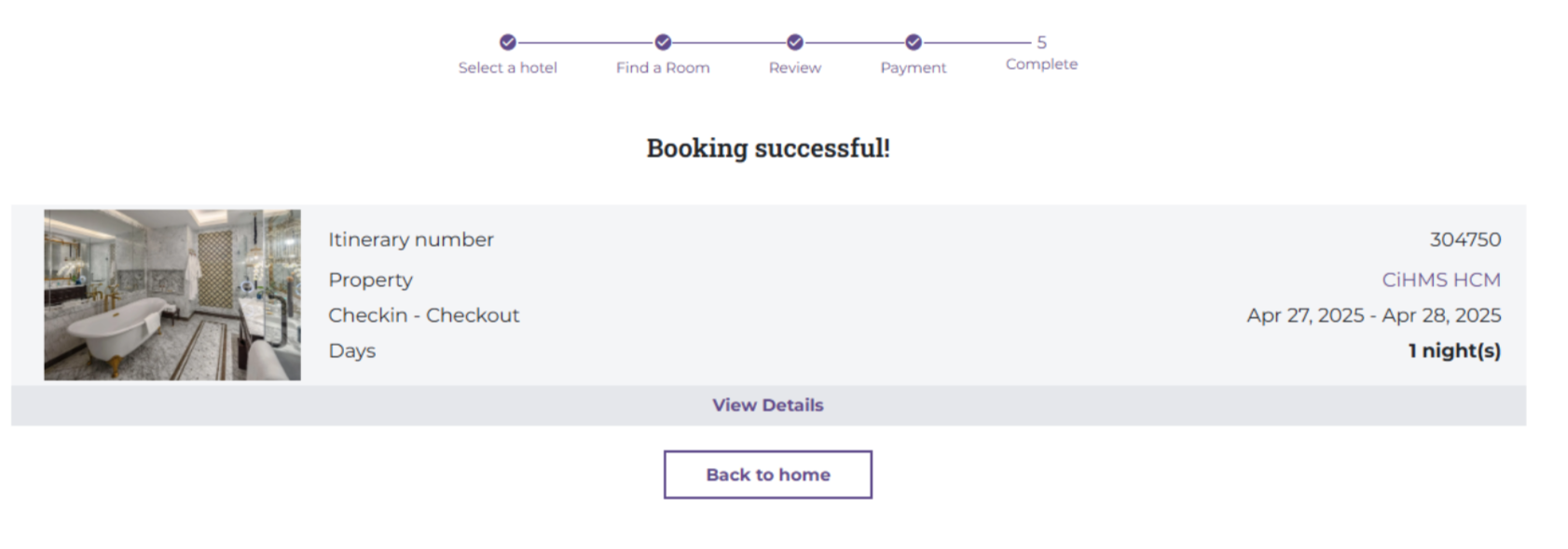
Task: Click the Payment step checkmark icon
Action: [914, 42]
